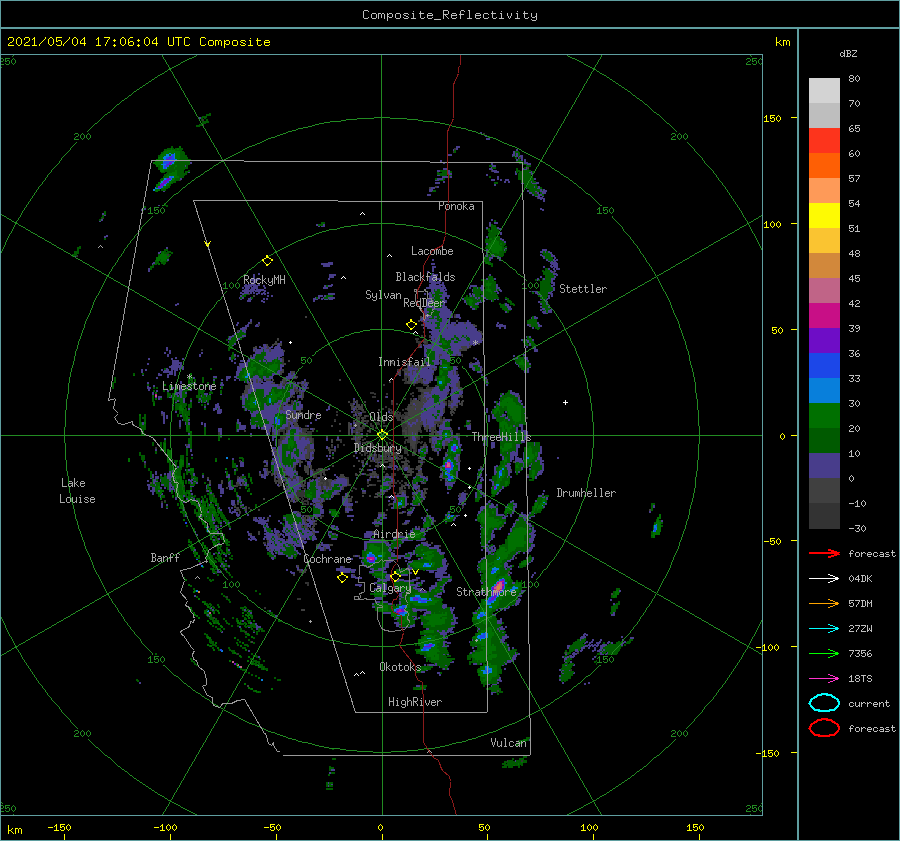Click the intense storm cell near Strathmore

tap(496, 587)
